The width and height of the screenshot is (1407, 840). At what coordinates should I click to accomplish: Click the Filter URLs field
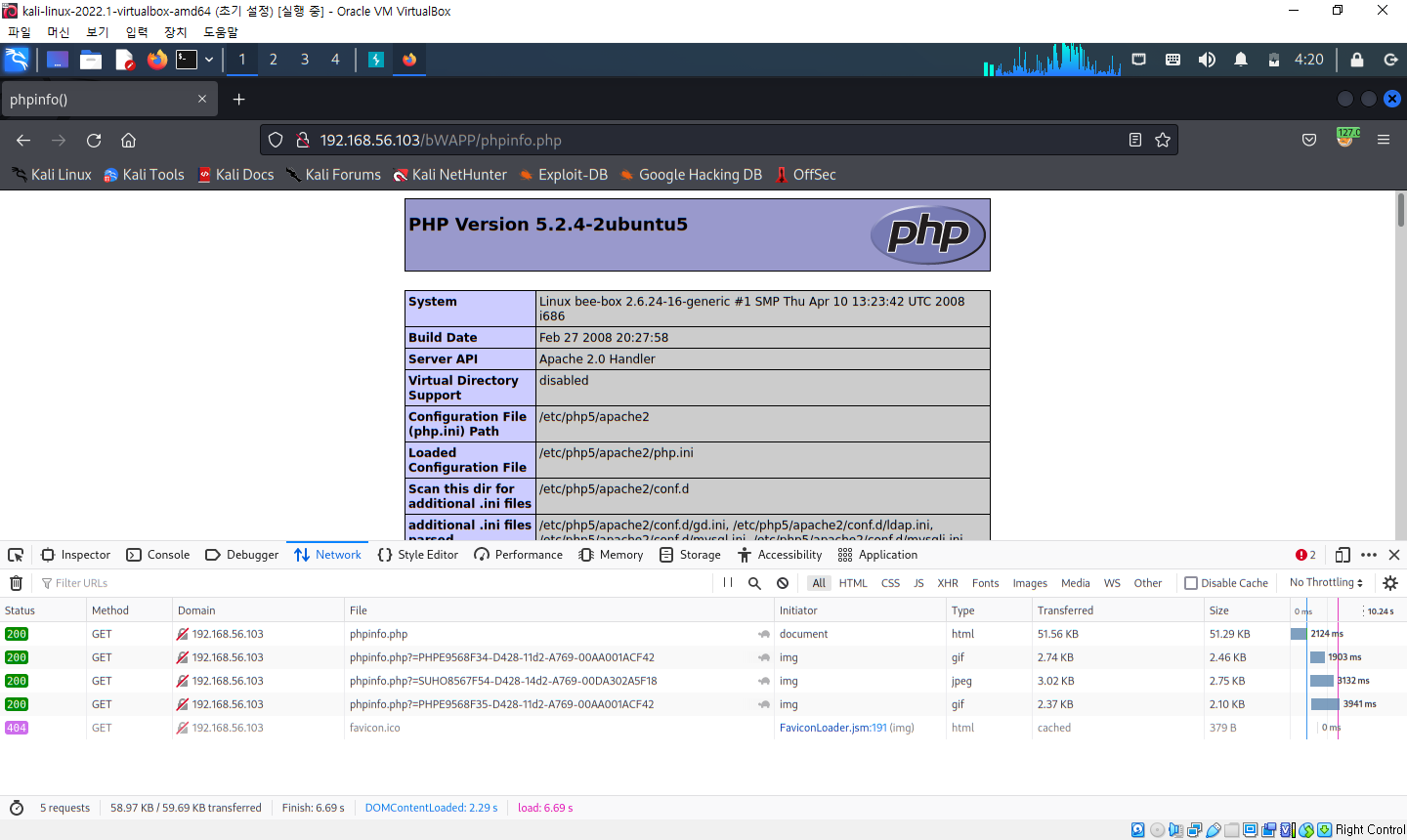[371, 583]
